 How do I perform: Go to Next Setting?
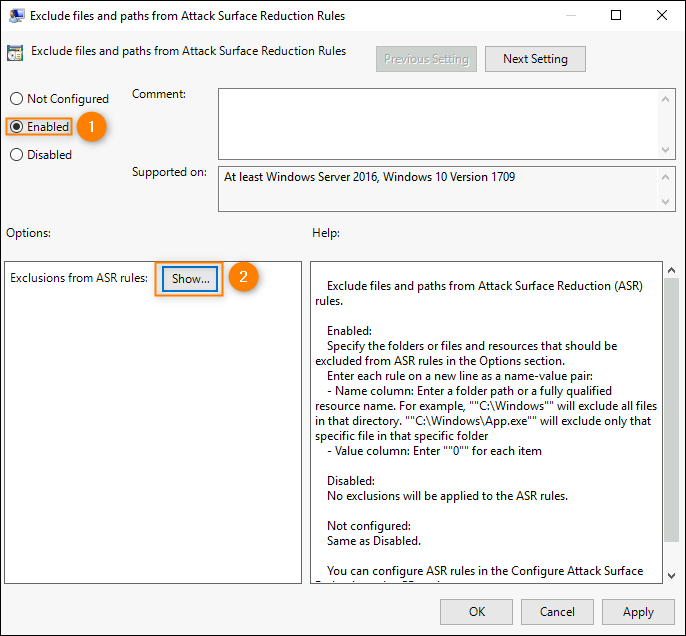click(535, 59)
